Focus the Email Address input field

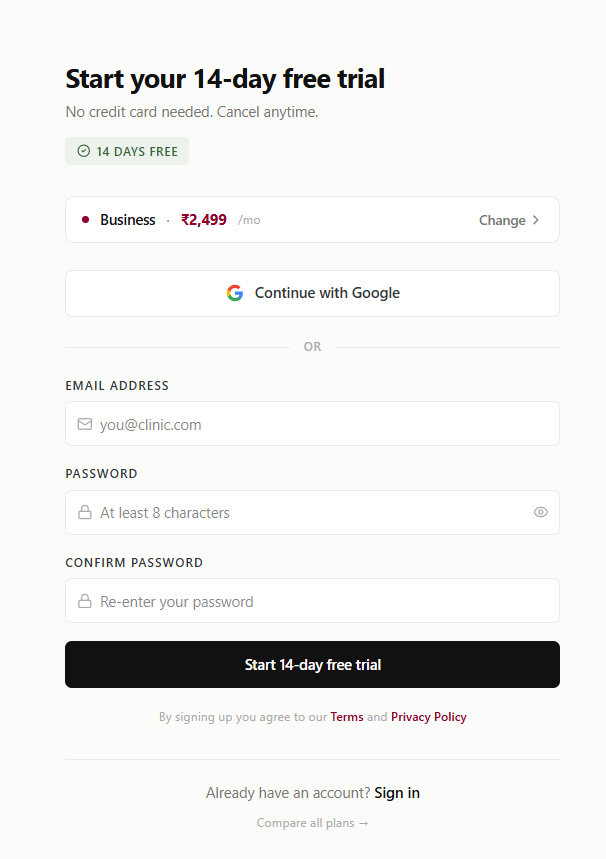pyautogui.click(x=325, y=424)
